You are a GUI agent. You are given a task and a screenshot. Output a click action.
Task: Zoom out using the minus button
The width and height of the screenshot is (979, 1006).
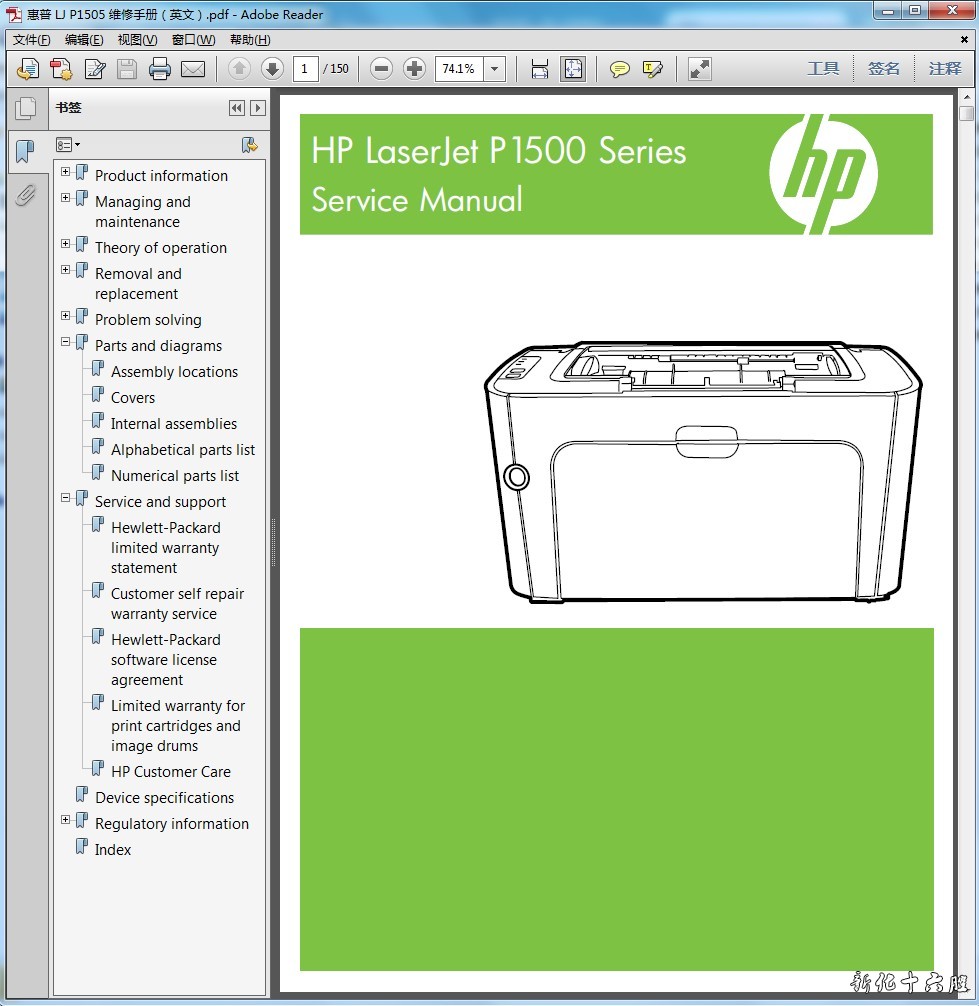pos(381,69)
